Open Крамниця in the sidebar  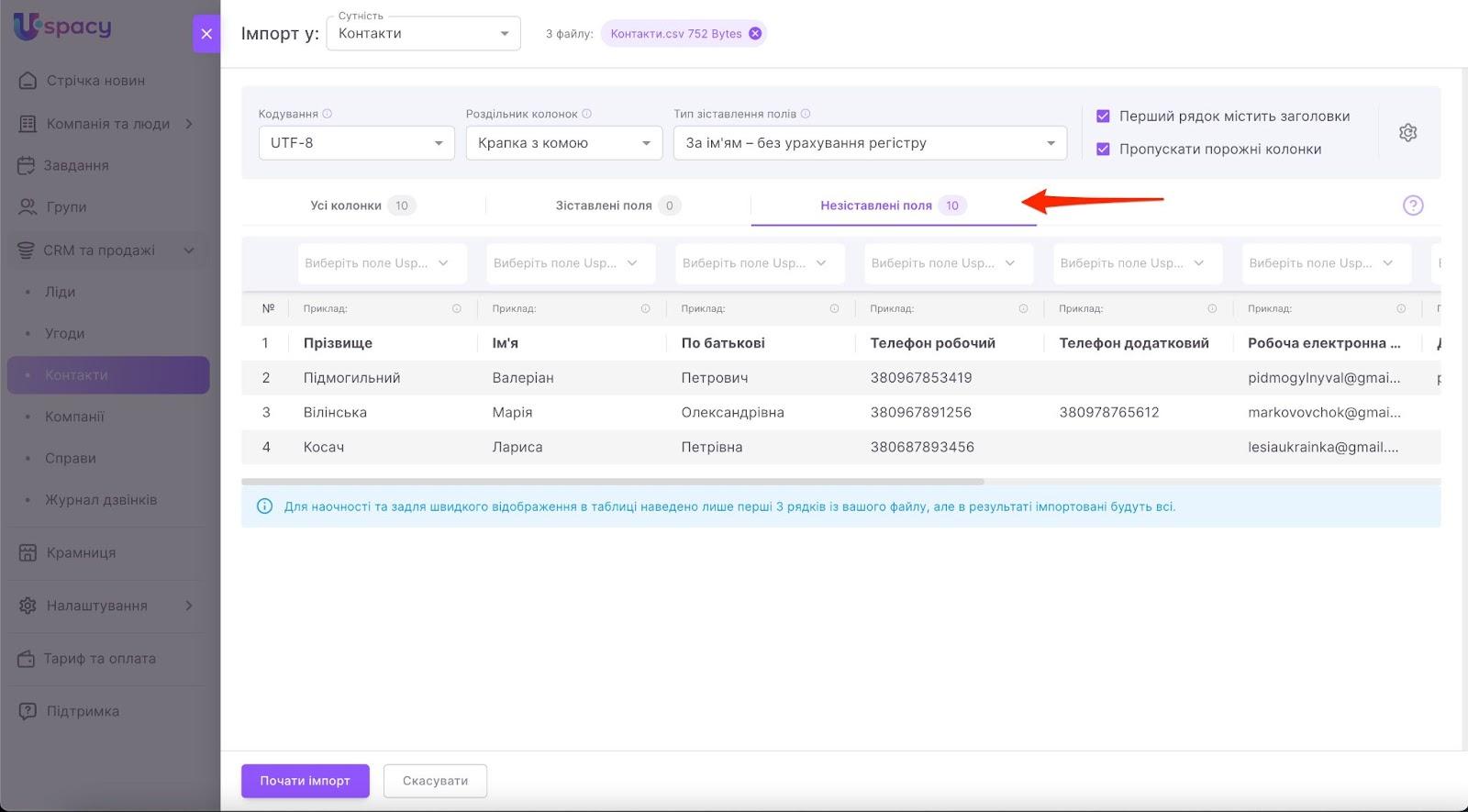pyautogui.click(x=81, y=553)
